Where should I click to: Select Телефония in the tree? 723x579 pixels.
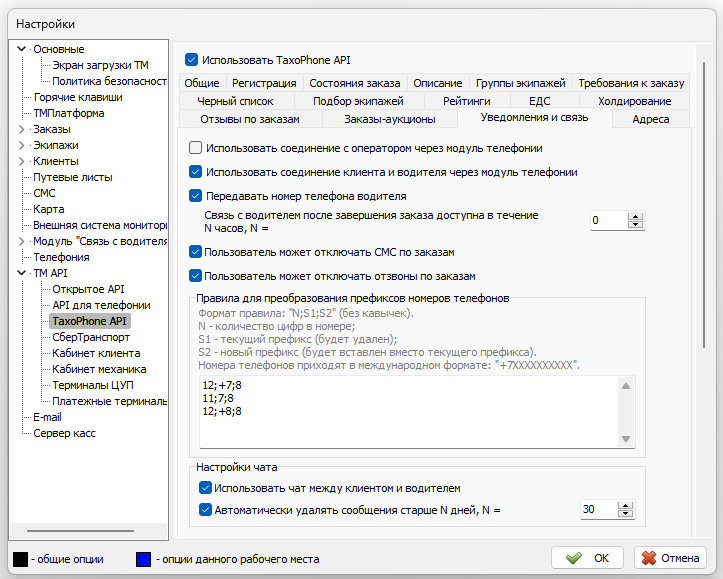[x=61, y=257]
